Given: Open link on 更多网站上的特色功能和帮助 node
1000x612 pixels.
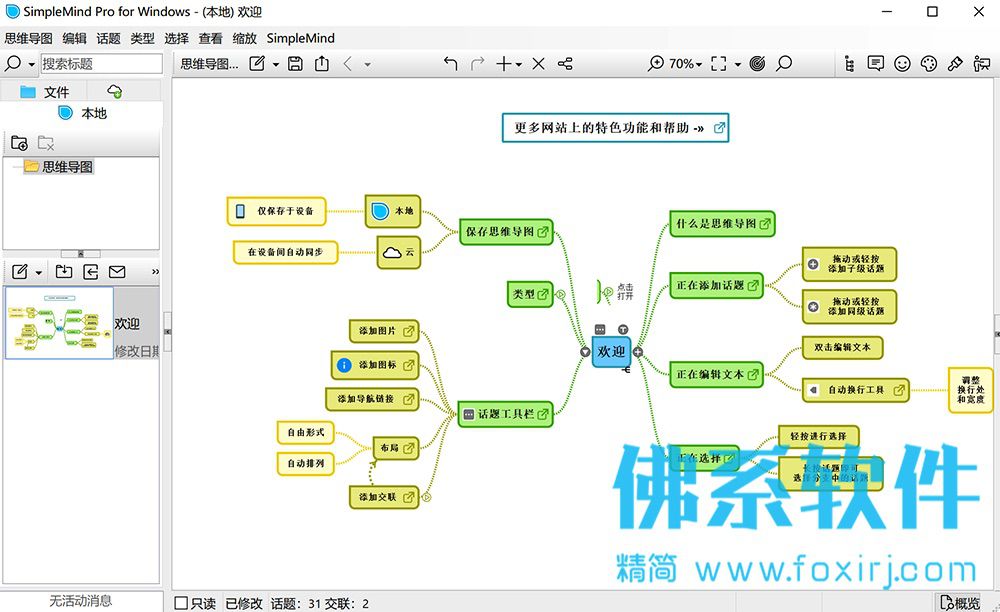Looking at the screenshot, I should (x=719, y=128).
